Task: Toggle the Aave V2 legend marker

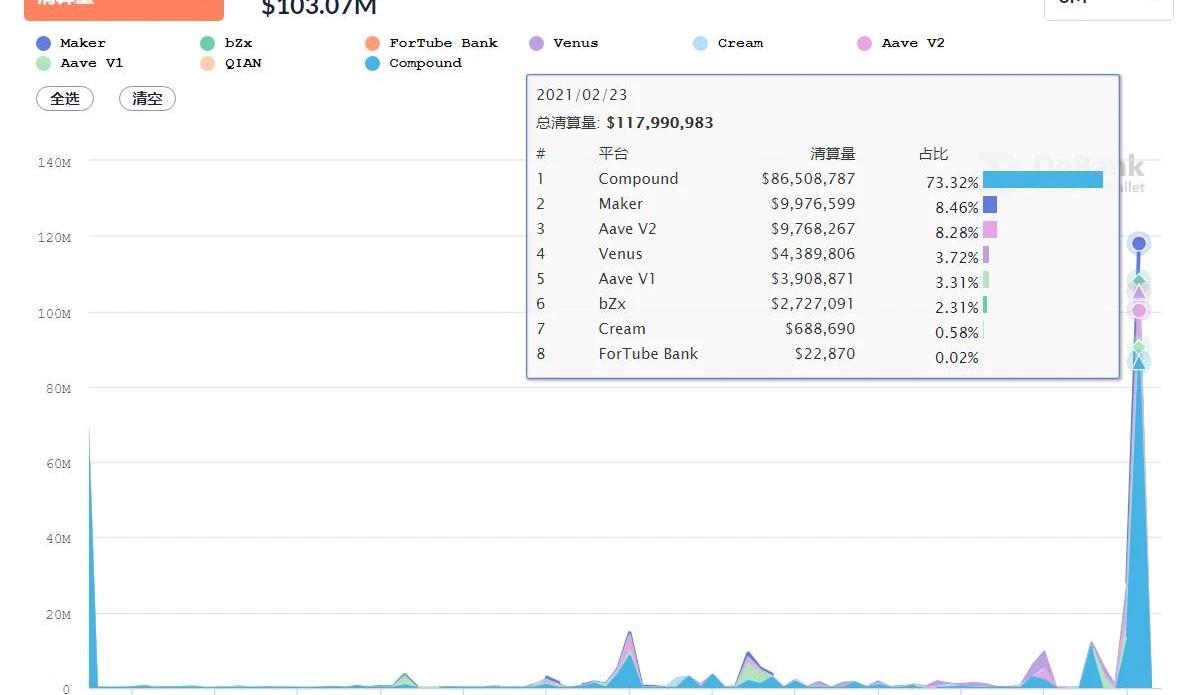Action: pos(865,43)
